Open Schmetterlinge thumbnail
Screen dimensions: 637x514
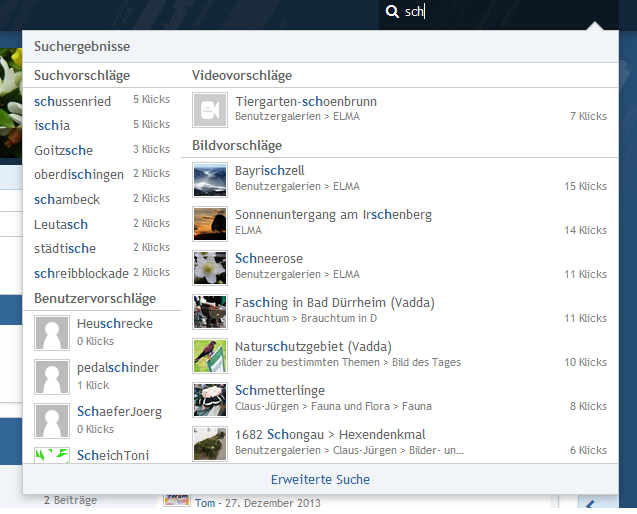click(210, 400)
